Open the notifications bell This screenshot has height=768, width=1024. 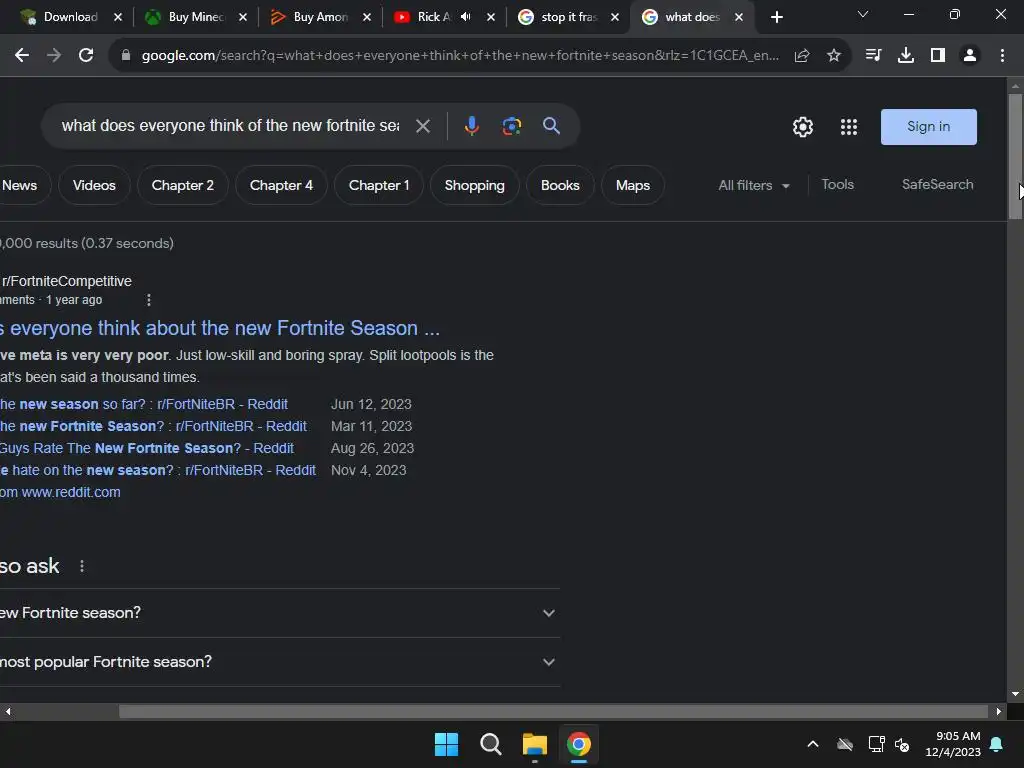click(996, 744)
